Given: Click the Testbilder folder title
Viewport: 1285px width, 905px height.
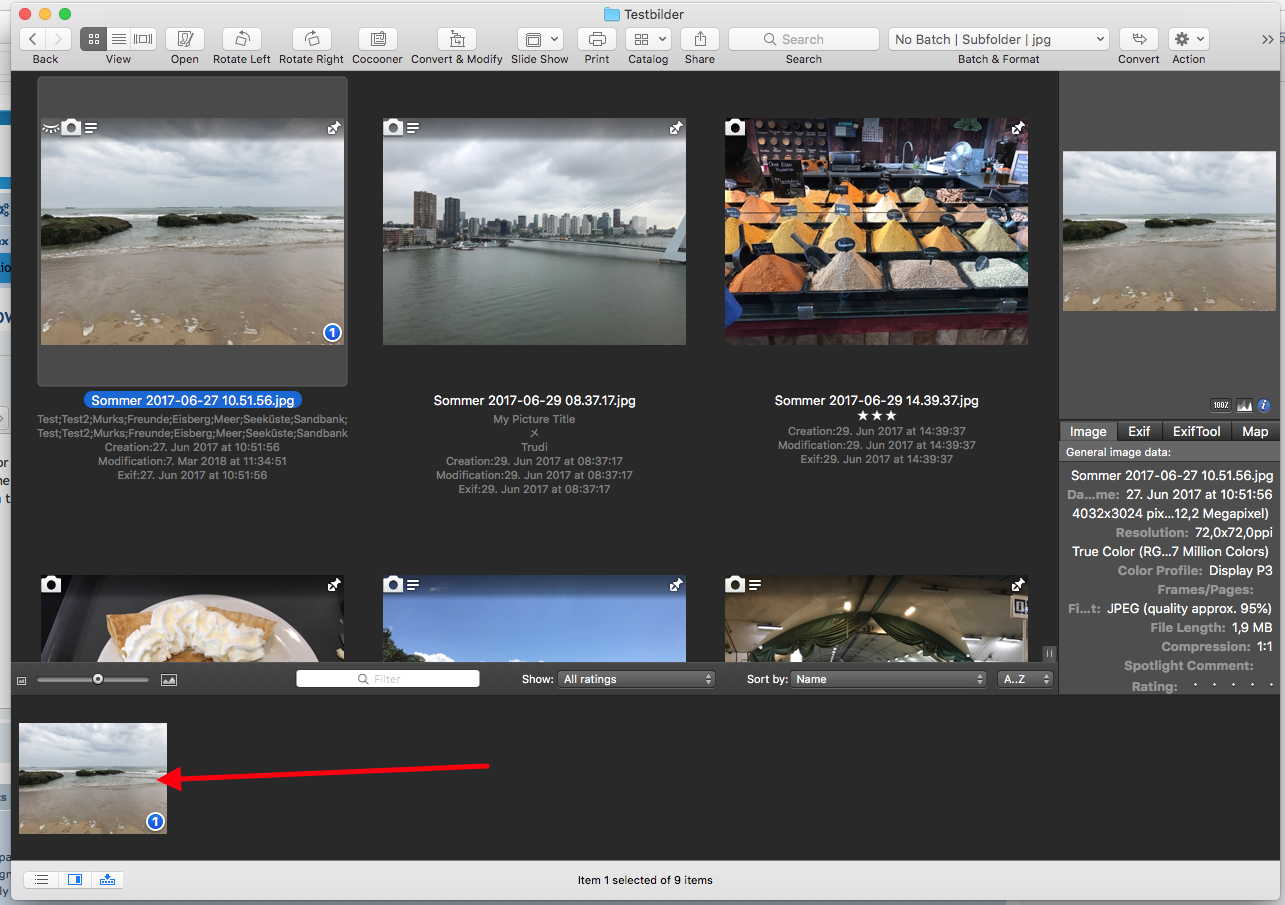Looking at the screenshot, I should tap(643, 14).
